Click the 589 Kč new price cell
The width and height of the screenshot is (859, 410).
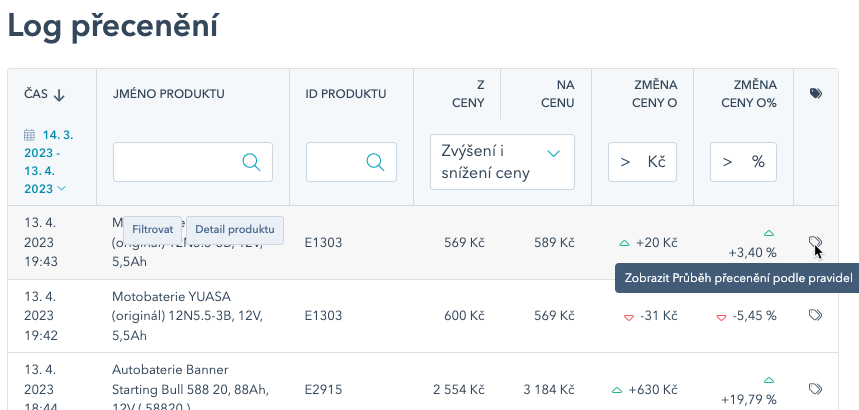coord(554,242)
